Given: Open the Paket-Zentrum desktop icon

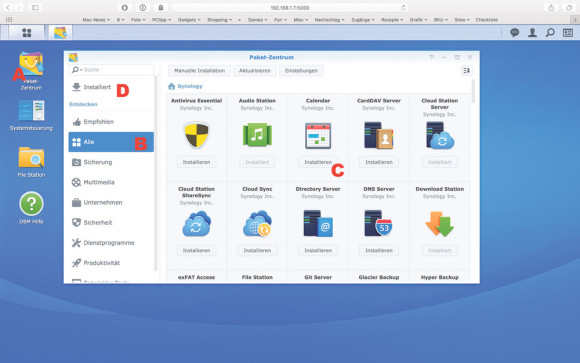Looking at the screenshot, I should pyautogui.click(x=31, y=71).
